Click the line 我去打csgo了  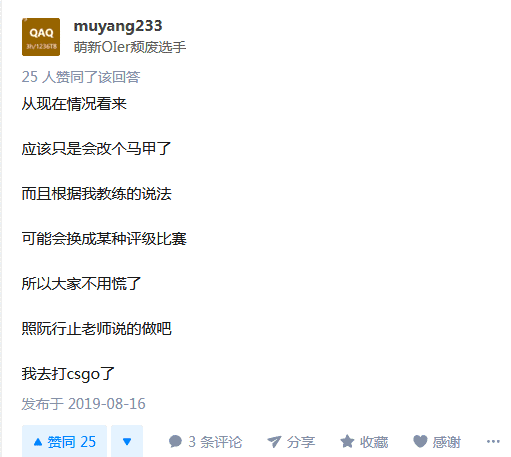(68, 374)
